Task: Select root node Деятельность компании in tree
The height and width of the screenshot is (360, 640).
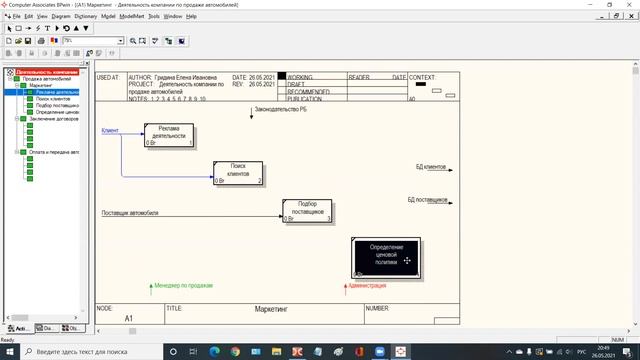Action: tap(47, 72)
